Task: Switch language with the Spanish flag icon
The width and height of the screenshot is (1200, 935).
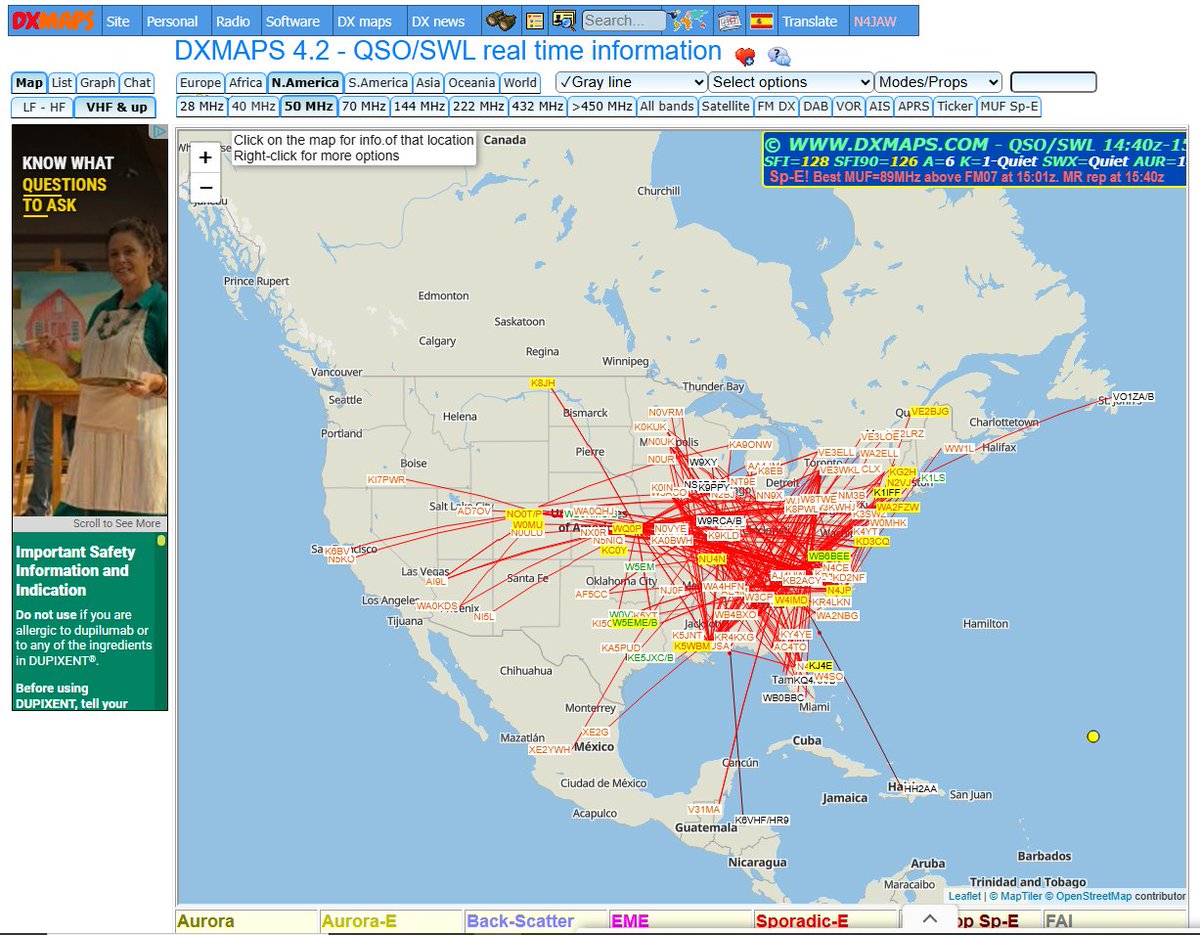Action: [761, 20]
